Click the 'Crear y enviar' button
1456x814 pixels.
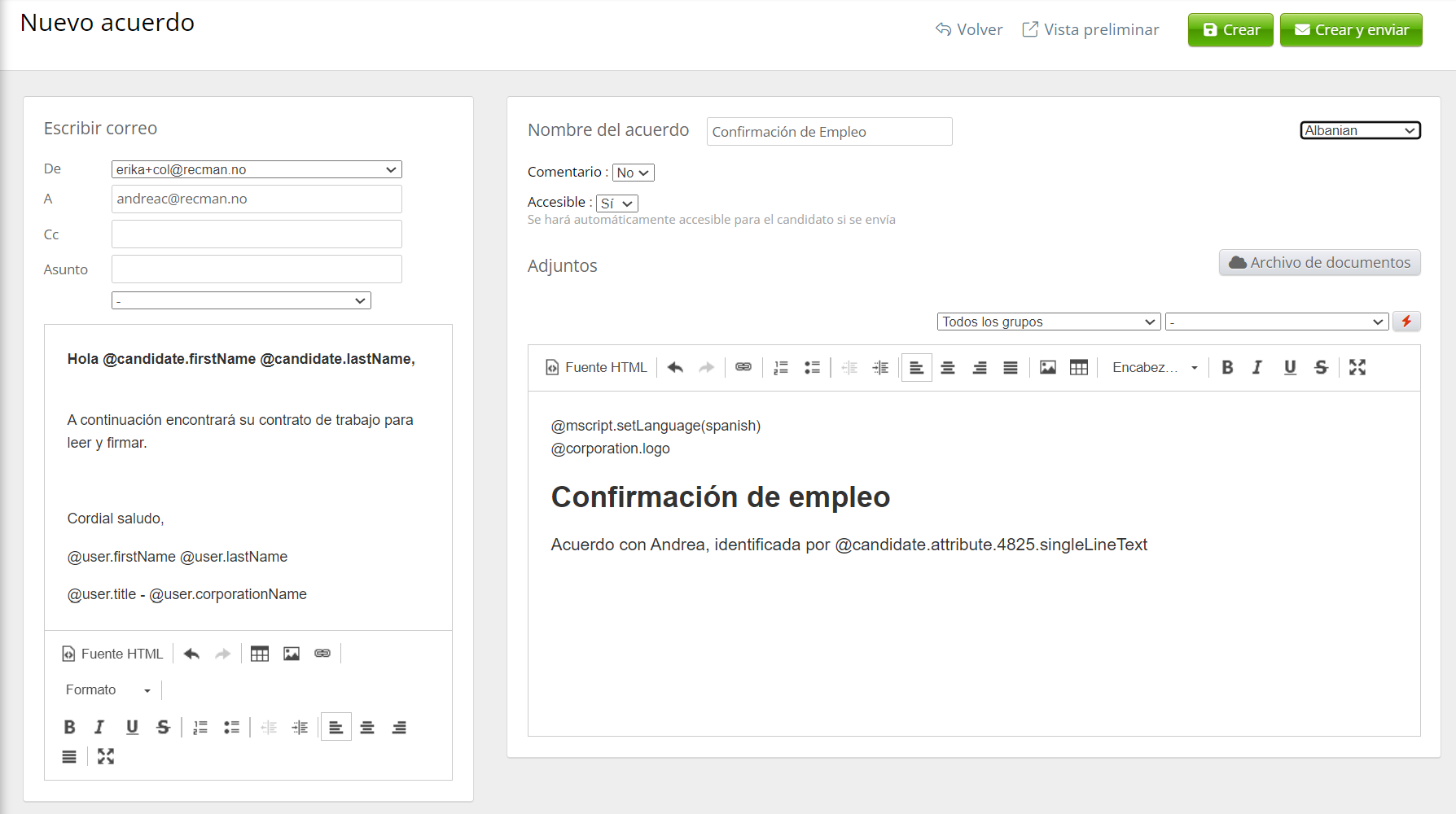click(1351, 30)
